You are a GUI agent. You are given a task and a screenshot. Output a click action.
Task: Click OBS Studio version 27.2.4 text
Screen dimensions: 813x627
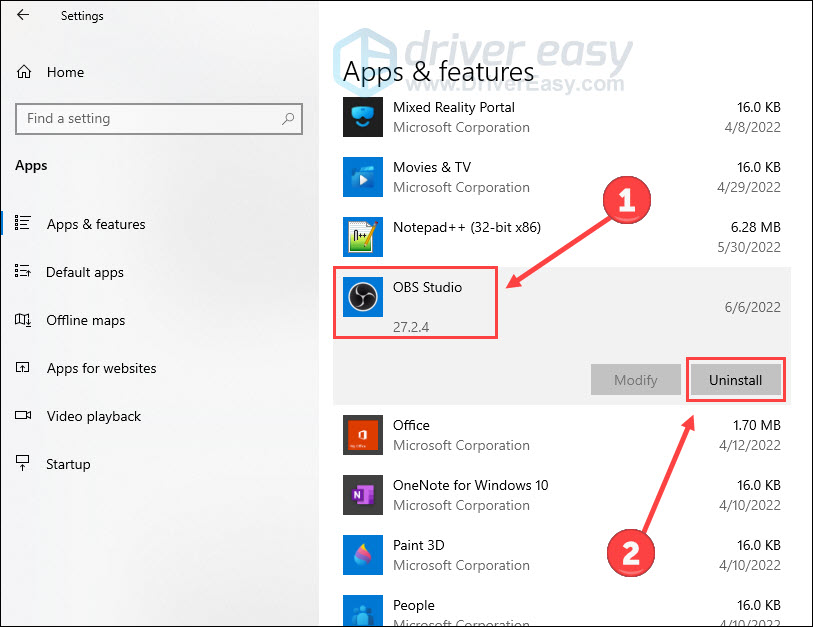[411, 327]
